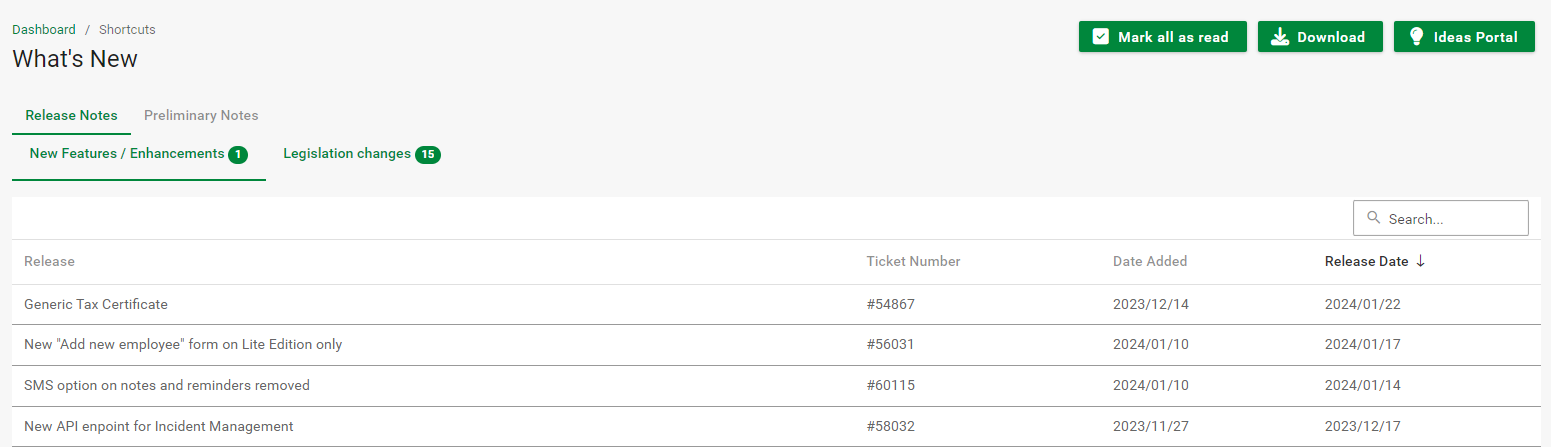Click the download arrow icon

pyautogui.click(x=1279, y=37)
